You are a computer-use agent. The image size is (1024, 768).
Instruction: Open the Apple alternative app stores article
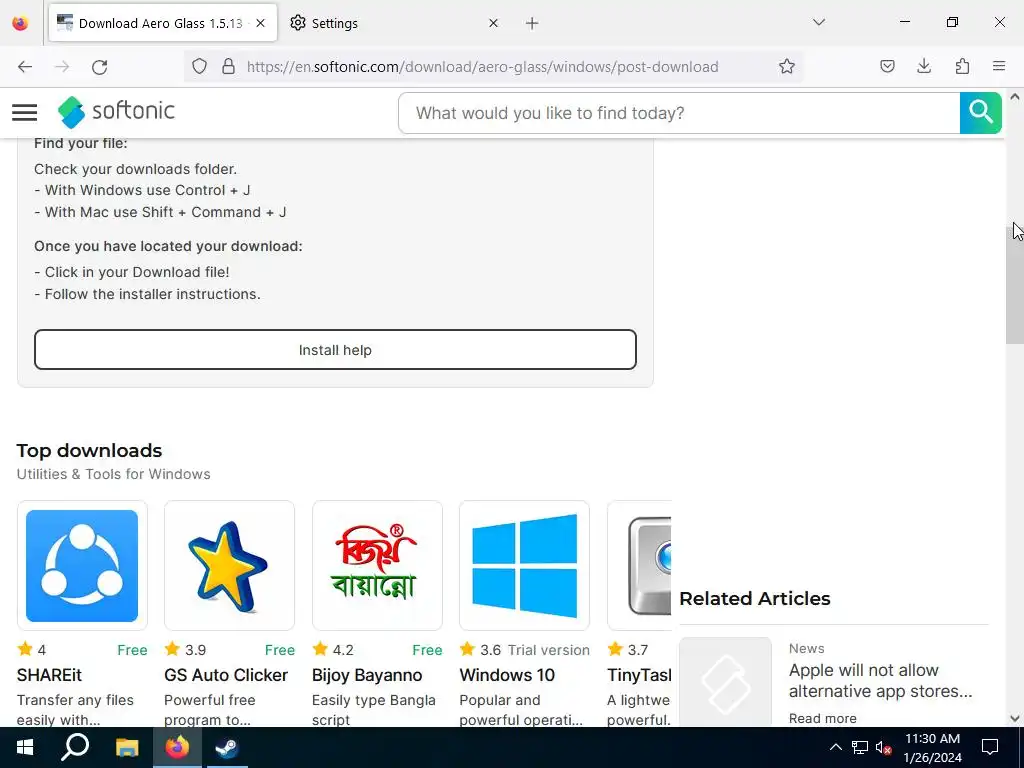(880, 680)
